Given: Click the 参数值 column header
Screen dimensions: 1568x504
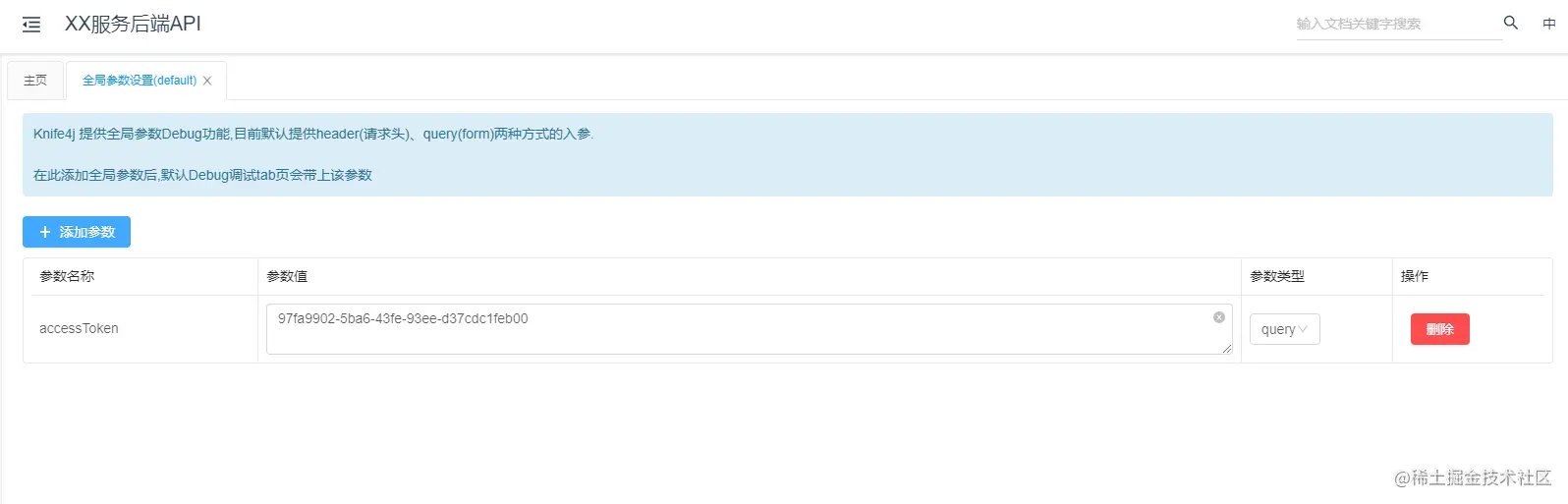Looking at the screenshot, I should coord(750,277).
